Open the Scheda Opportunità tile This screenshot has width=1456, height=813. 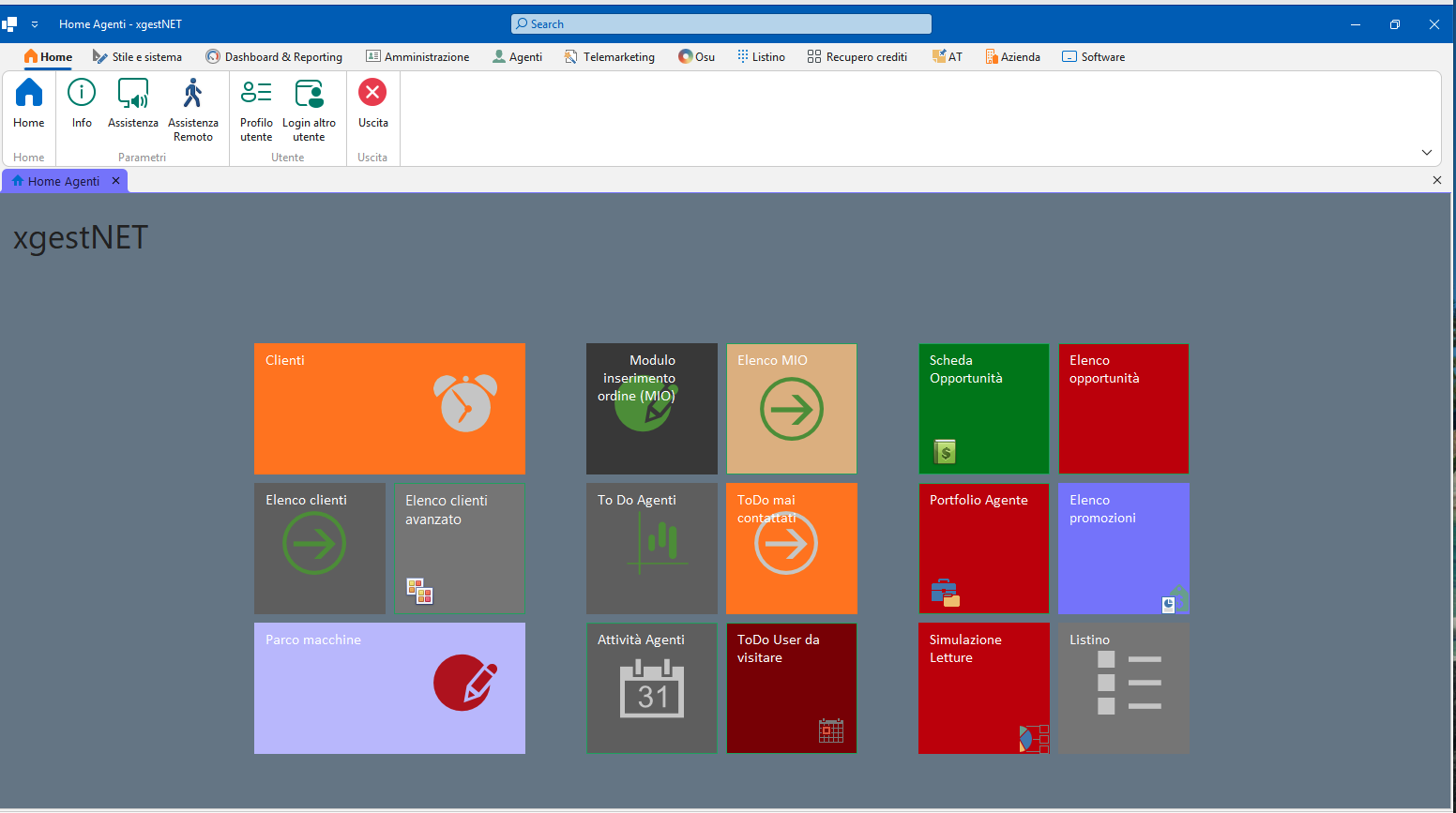984,409
